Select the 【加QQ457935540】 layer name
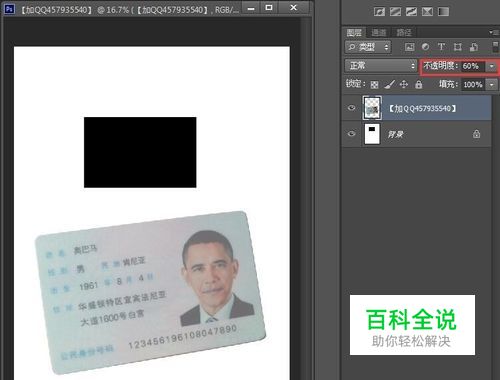The image size is (500, 380). (422, 108)
